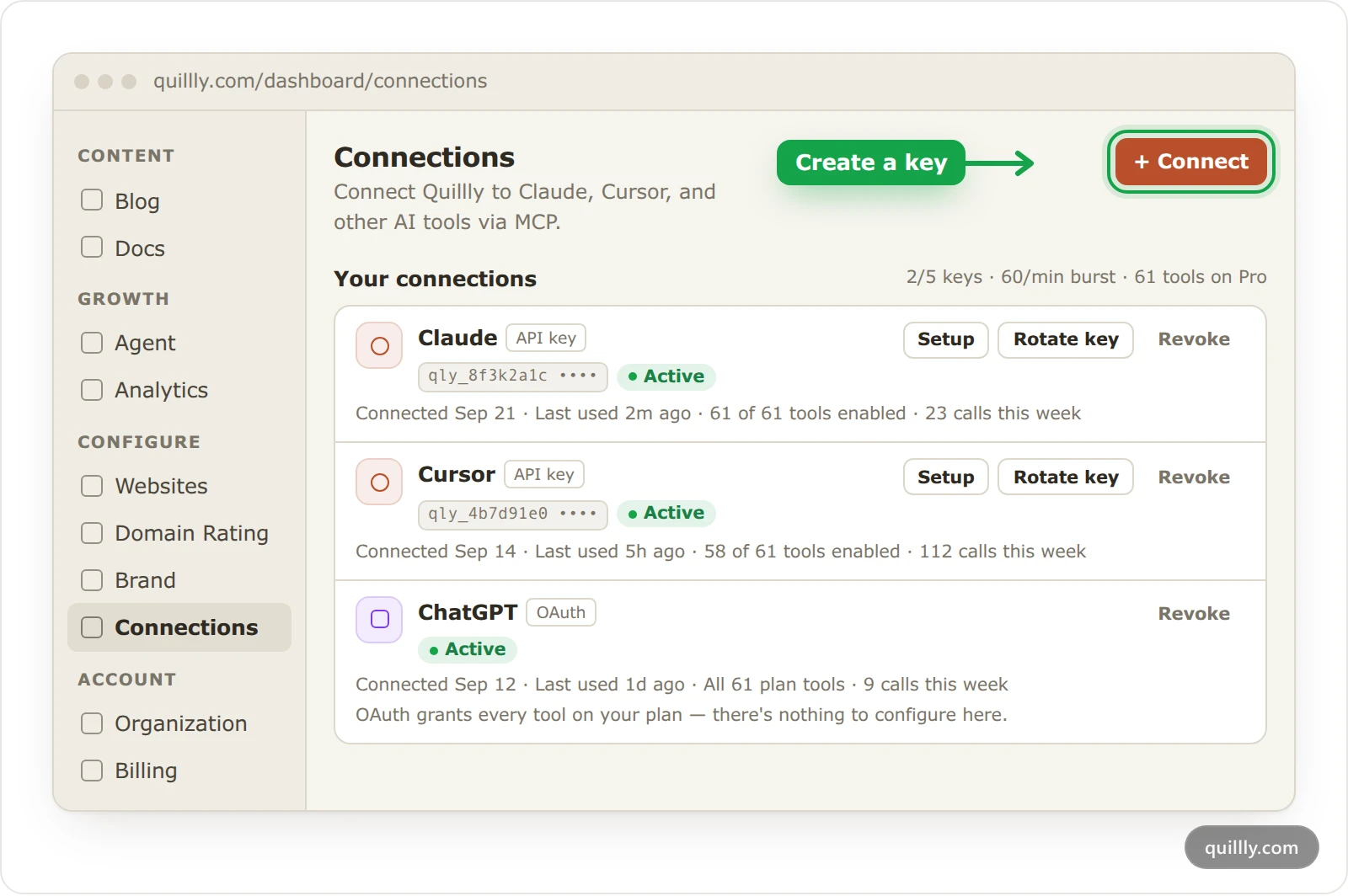The image size is (1348, 896).
Task: Click the Claude connection name
Action: tap(457, 338)
